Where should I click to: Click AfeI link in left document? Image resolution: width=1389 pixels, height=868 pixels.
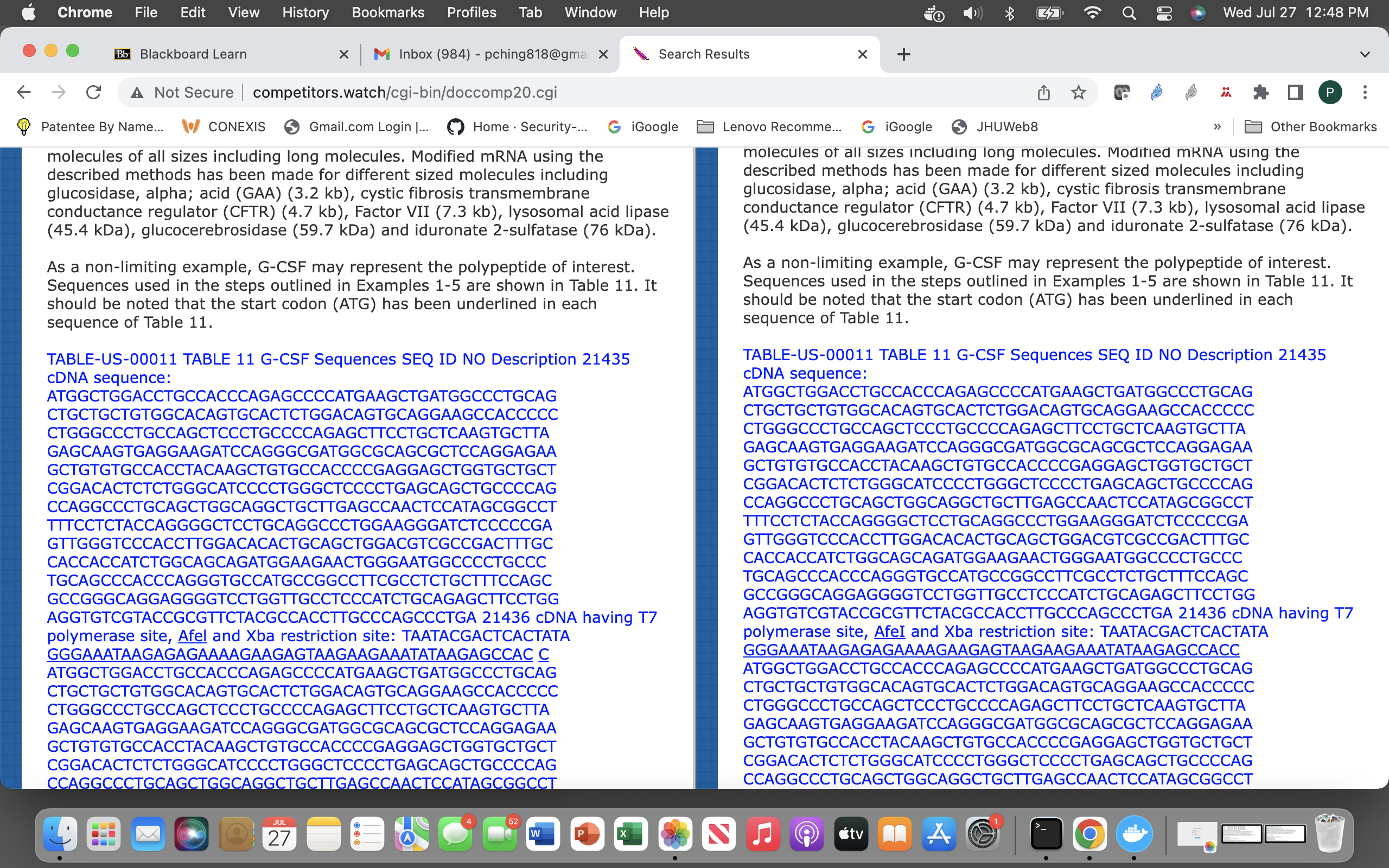(x=192, y=635)
